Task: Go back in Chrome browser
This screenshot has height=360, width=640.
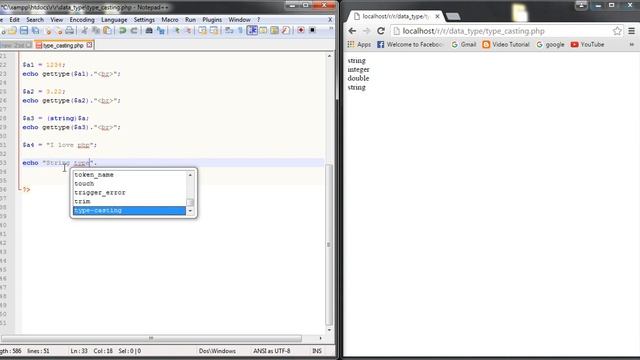Action: tap(353, 31)
